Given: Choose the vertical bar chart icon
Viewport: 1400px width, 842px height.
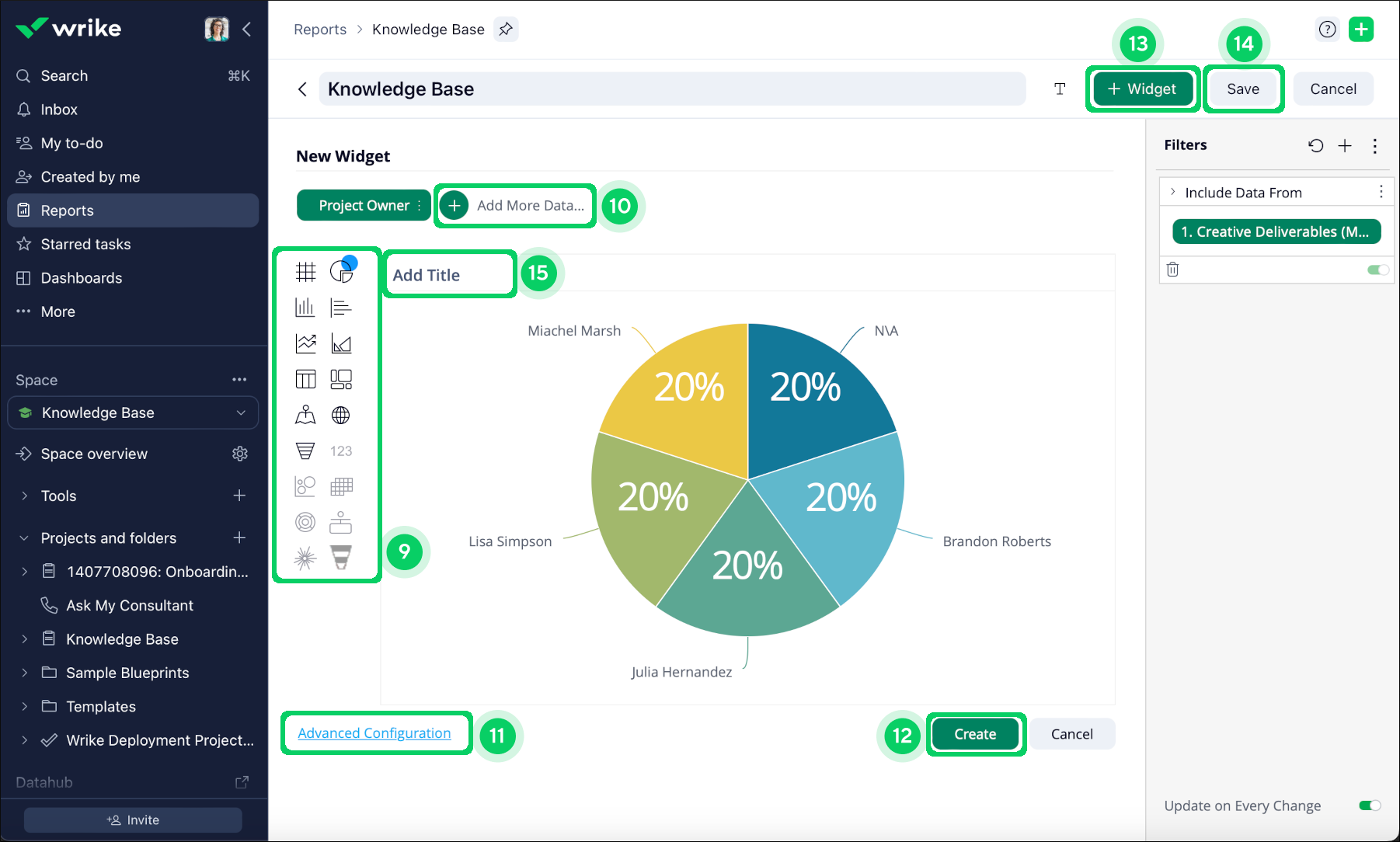Looking at the screenshot, I should pyautogui.click(x=305, y=308).
